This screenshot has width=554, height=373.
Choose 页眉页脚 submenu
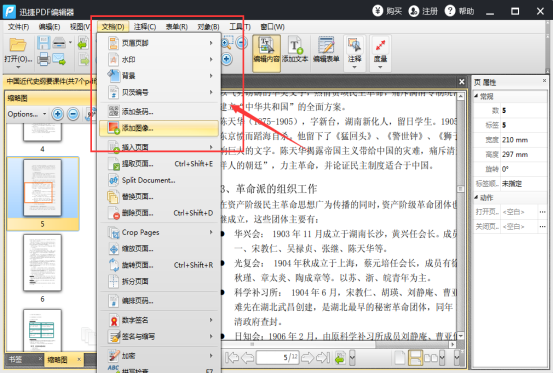159,43
